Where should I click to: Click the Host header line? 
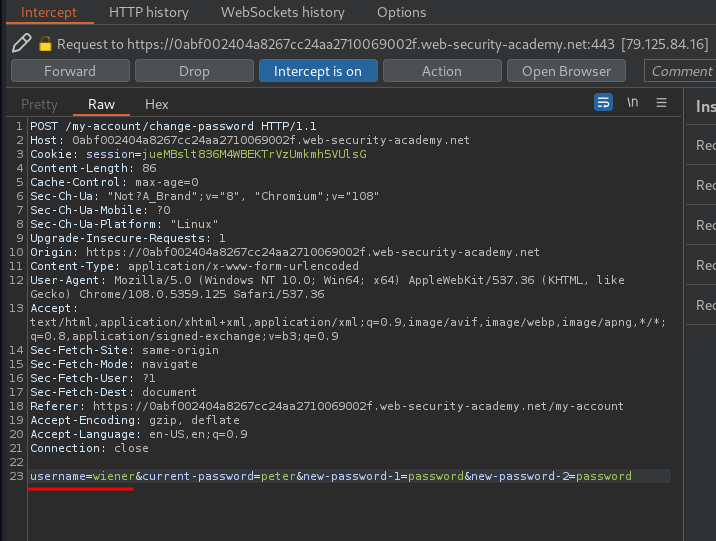(250, 140)
